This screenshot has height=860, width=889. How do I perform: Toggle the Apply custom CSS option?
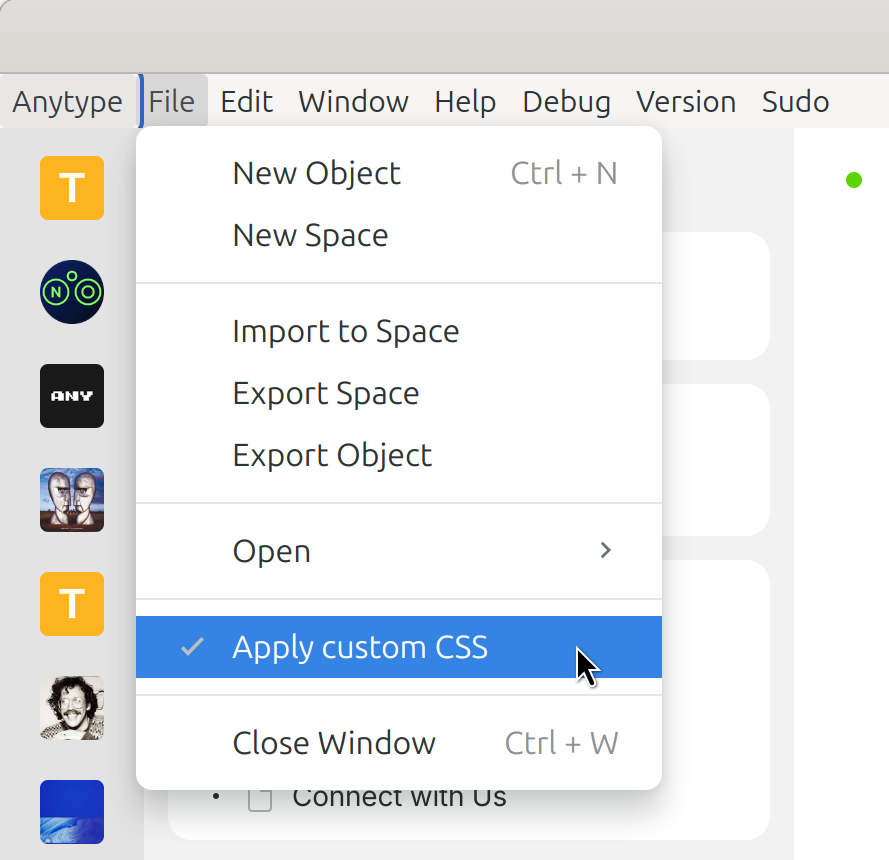point(360,647)
